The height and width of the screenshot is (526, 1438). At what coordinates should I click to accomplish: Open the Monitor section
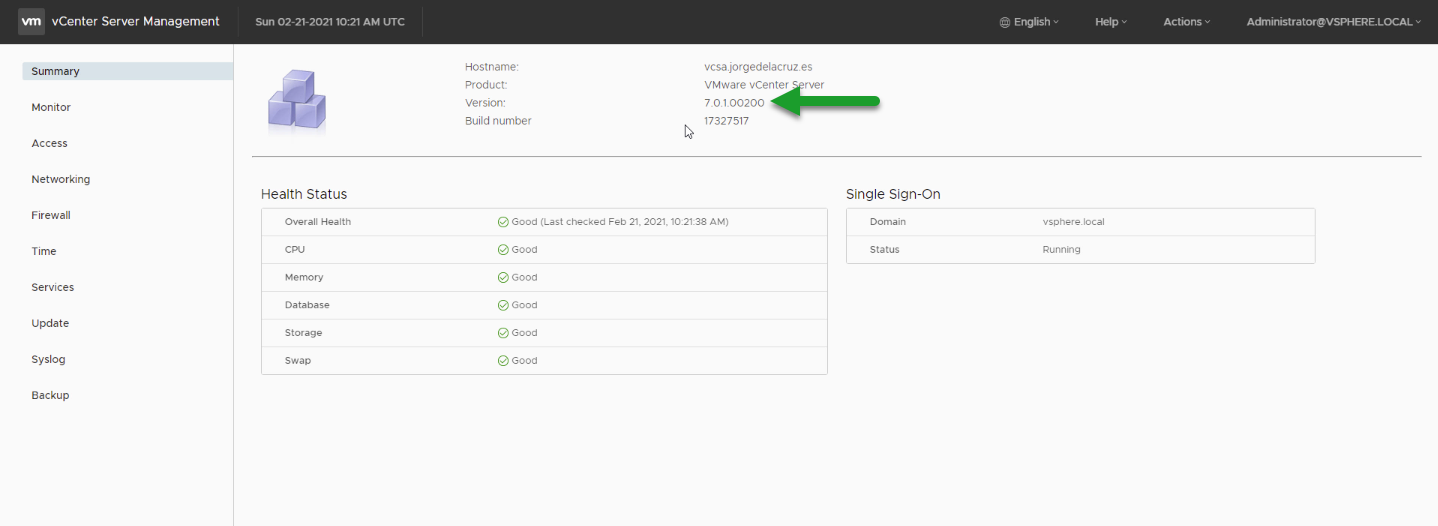[x=51, y=107]
